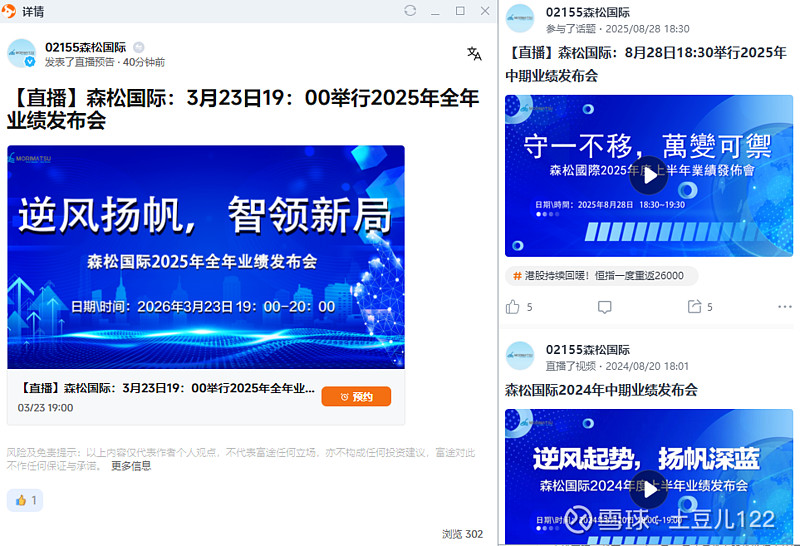Play the 守一不移 萬變可禦 video
Image resolution: width=800 pixels, height=546 pixels.
pyautogui.click(x=648, y=176)
